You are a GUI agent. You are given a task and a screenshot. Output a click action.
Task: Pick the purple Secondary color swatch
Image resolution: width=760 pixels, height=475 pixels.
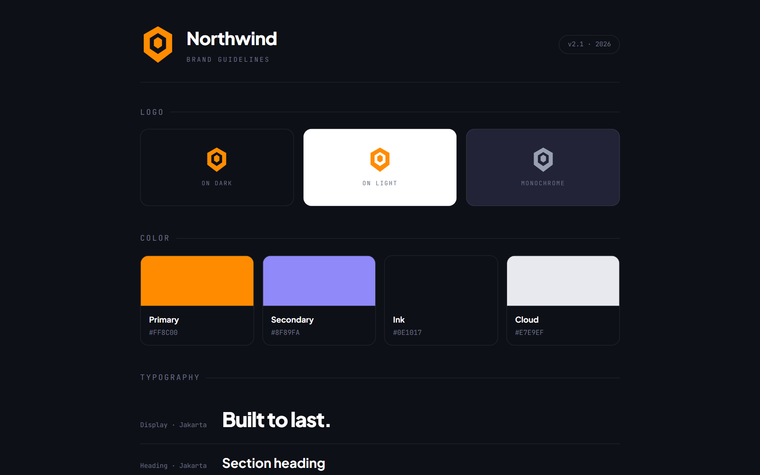(319, 281)
